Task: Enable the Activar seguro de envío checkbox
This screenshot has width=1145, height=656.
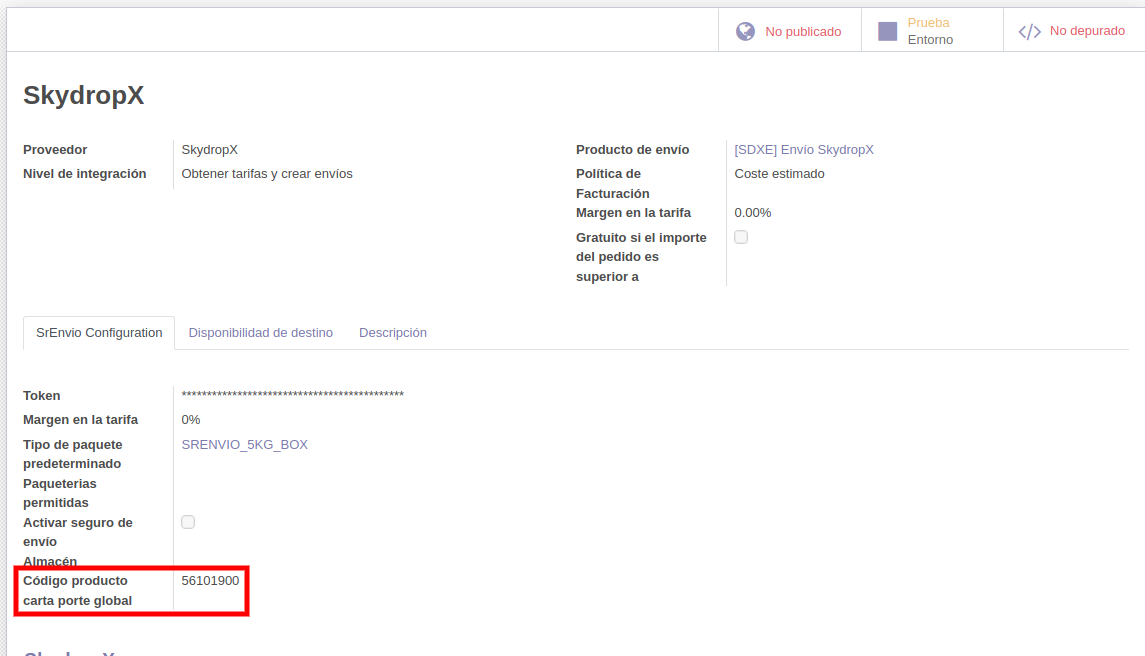Action: click(x=188, y=521)
